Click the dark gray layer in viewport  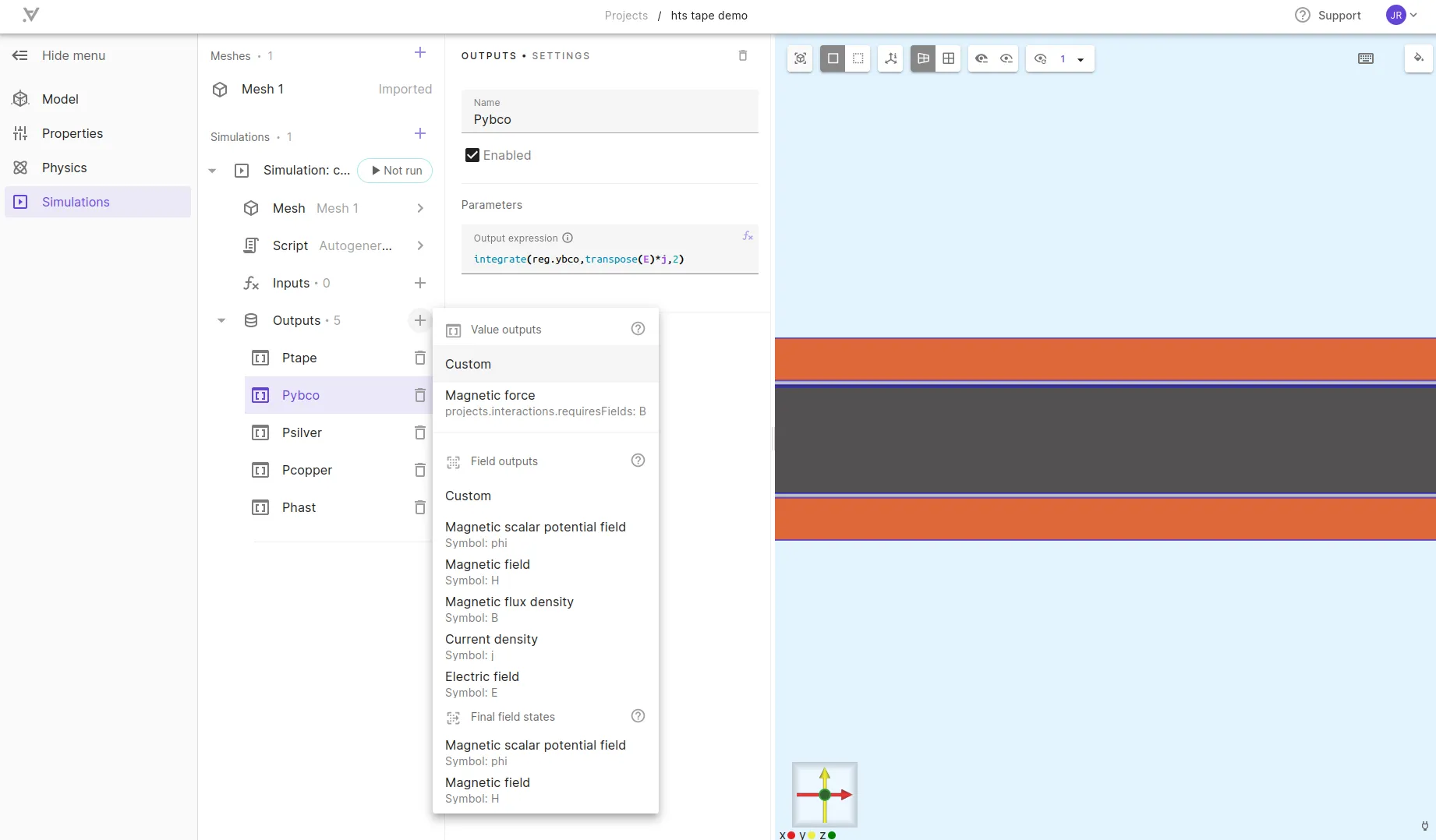click(x=1105, y=440)
